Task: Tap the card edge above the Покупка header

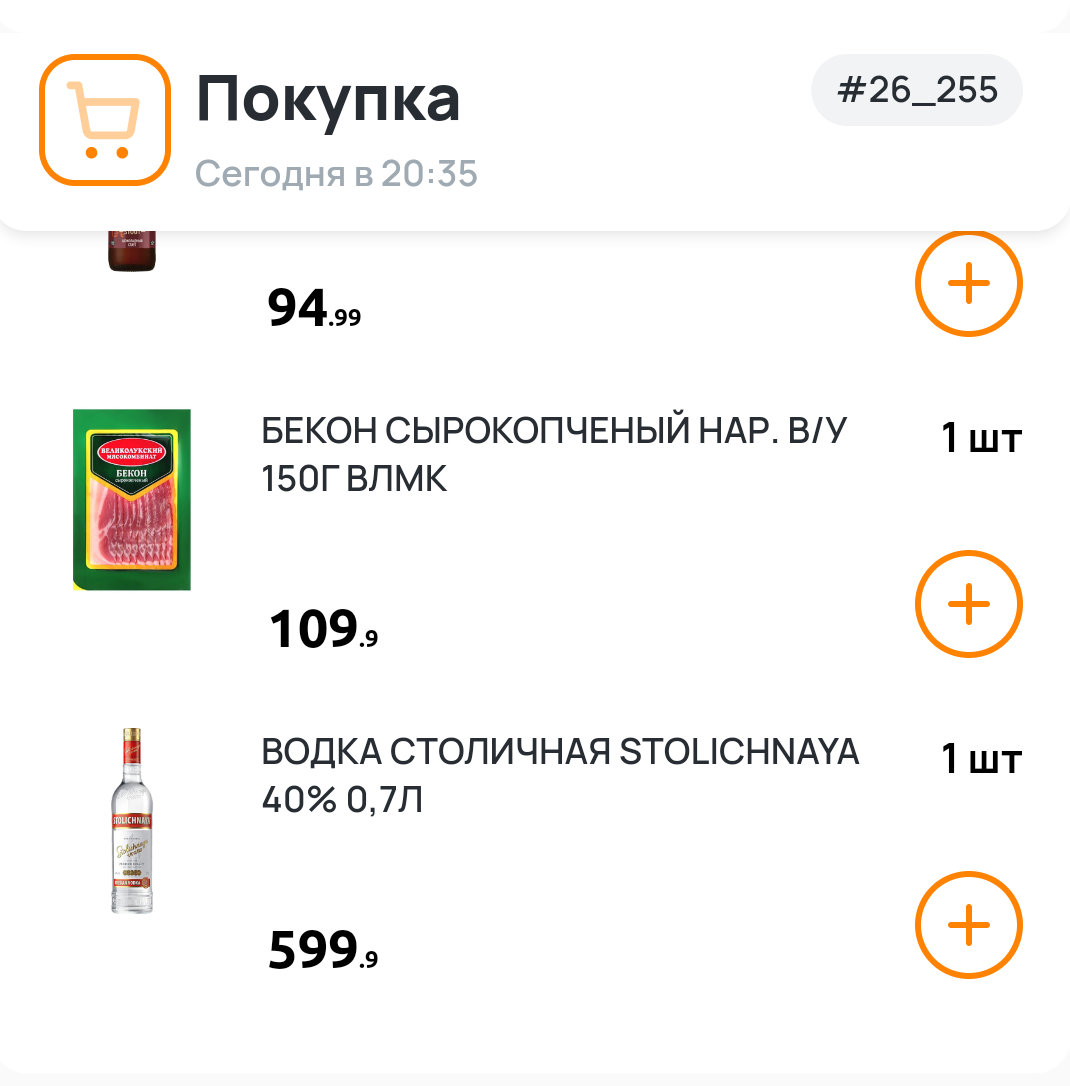Action: point(535,12)
